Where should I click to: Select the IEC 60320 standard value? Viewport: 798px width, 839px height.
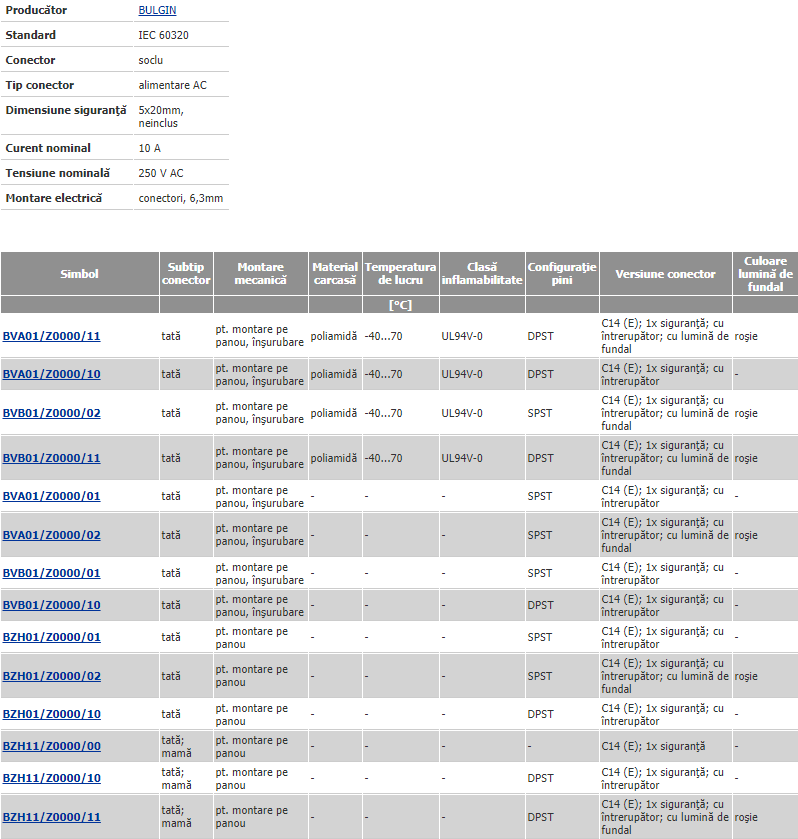(x=163, y=35)
